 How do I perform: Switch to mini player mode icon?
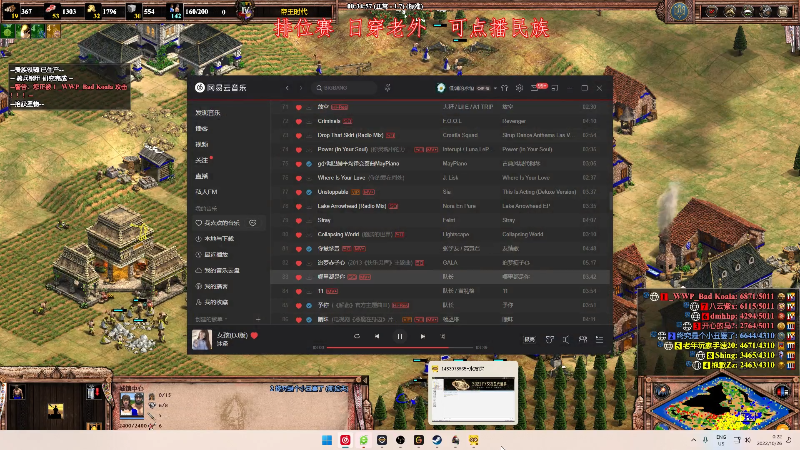[x=555, y=88]
